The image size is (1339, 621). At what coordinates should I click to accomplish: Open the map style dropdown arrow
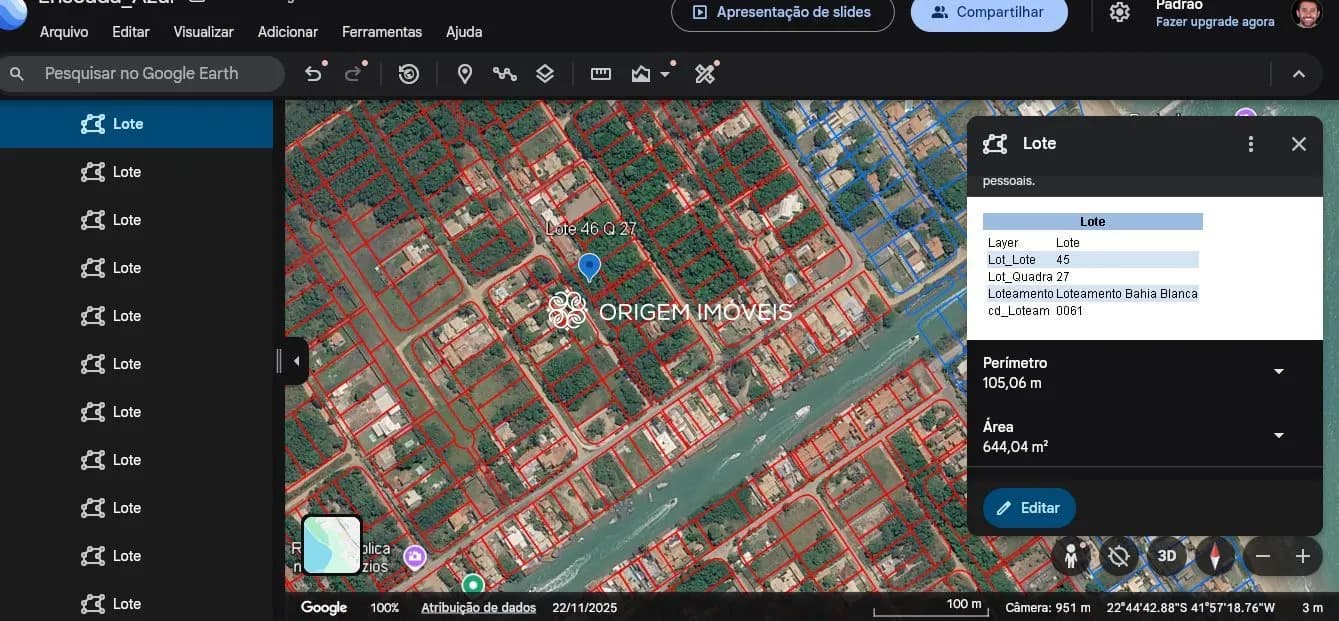tap(665, 75)
